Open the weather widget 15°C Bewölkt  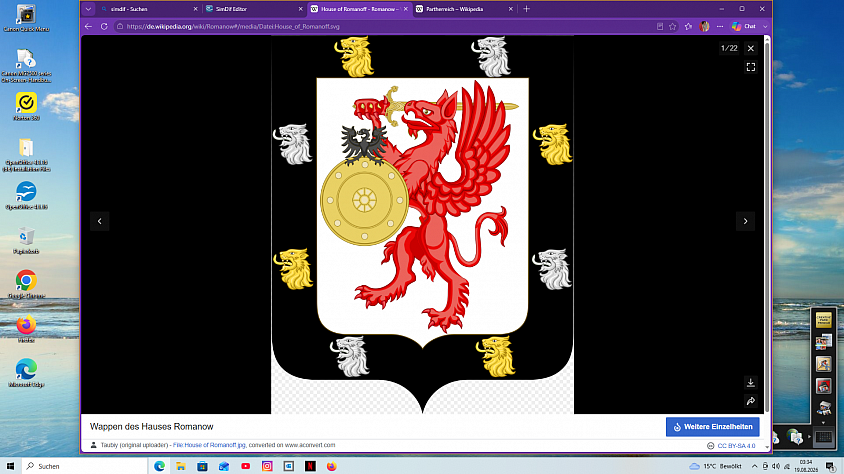[715, 466]
